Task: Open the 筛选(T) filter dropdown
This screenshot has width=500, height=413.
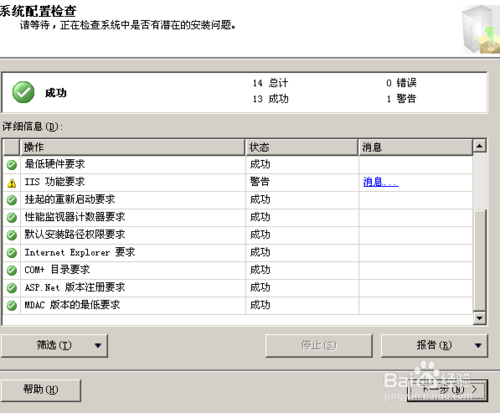Action: pyautogui.click(x=54, y=346)
